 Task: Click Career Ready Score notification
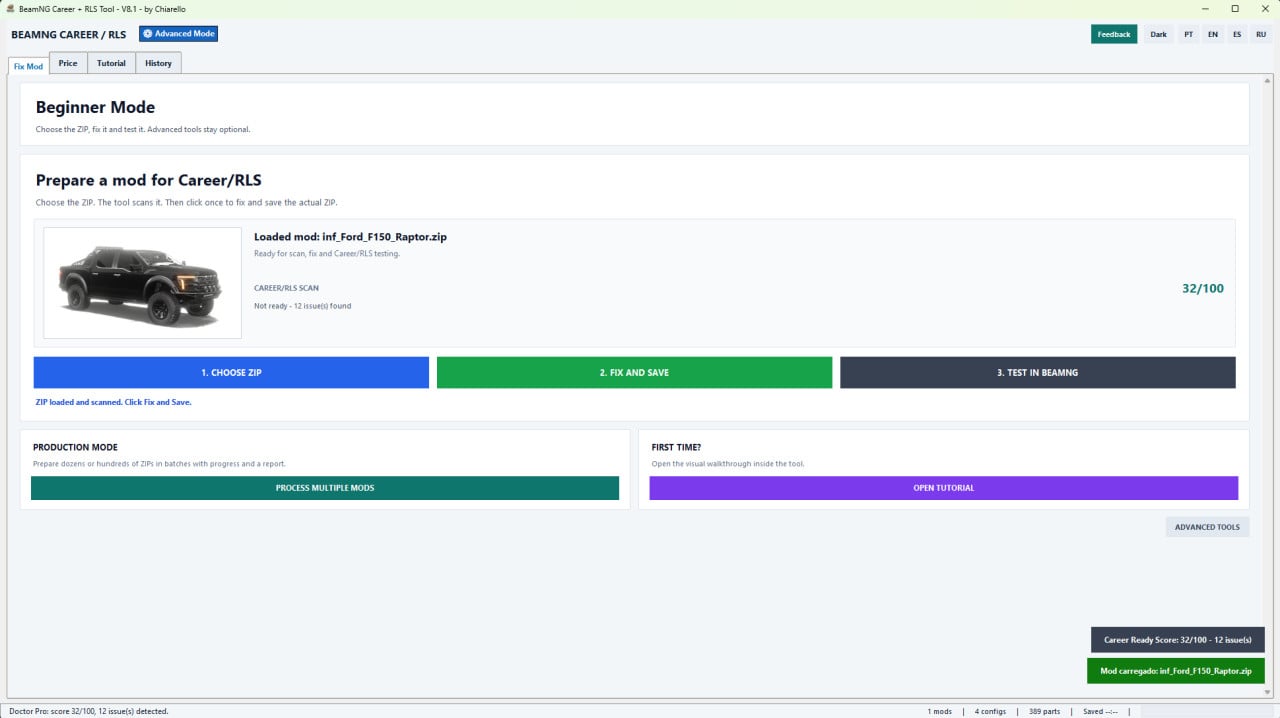(x=1177, y=640)
